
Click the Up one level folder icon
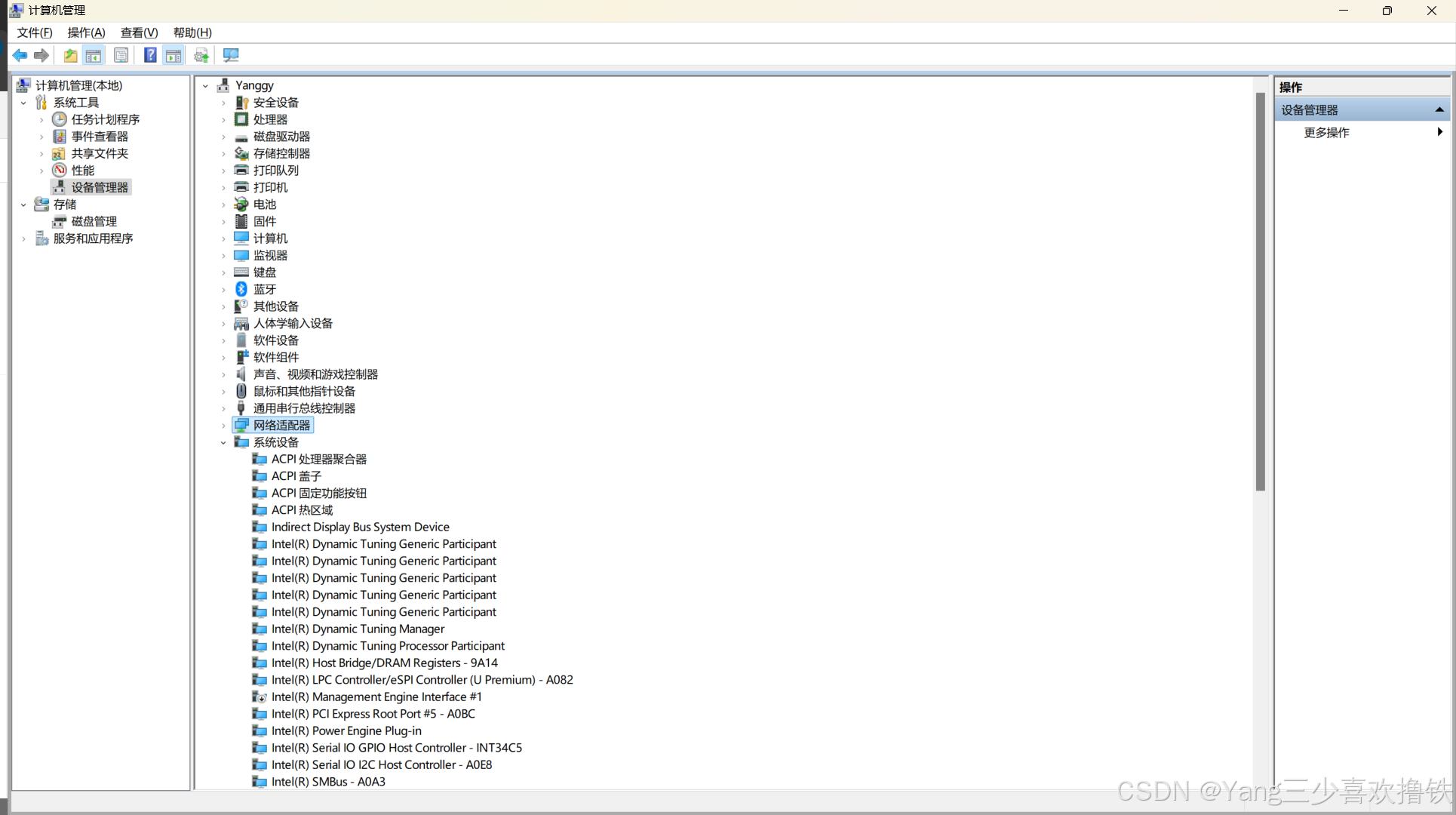tap(70, 55)
